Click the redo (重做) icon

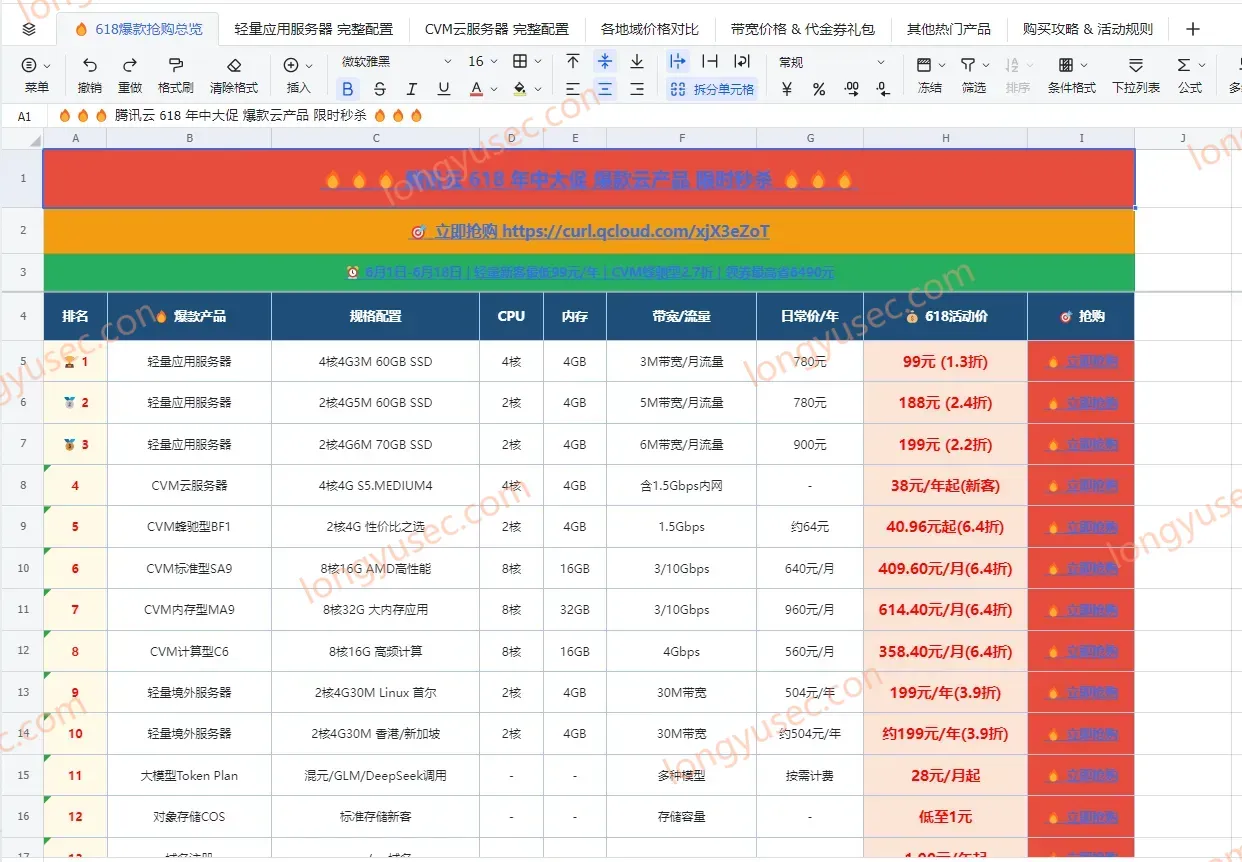coord(130,65)
